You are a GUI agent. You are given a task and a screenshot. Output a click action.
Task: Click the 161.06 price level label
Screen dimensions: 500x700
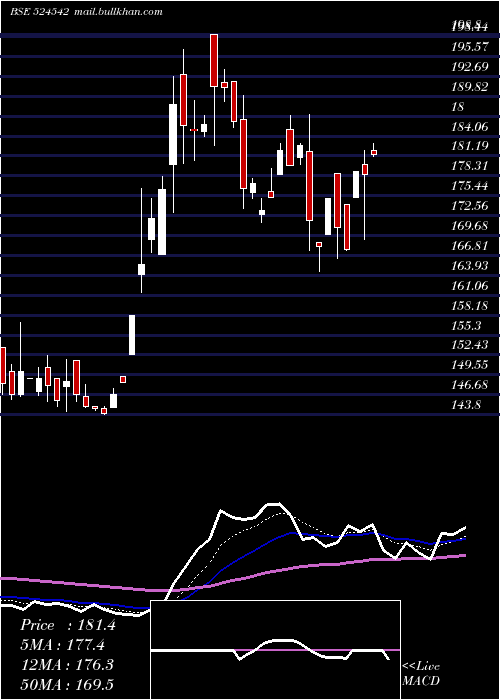tap(470, 285)
